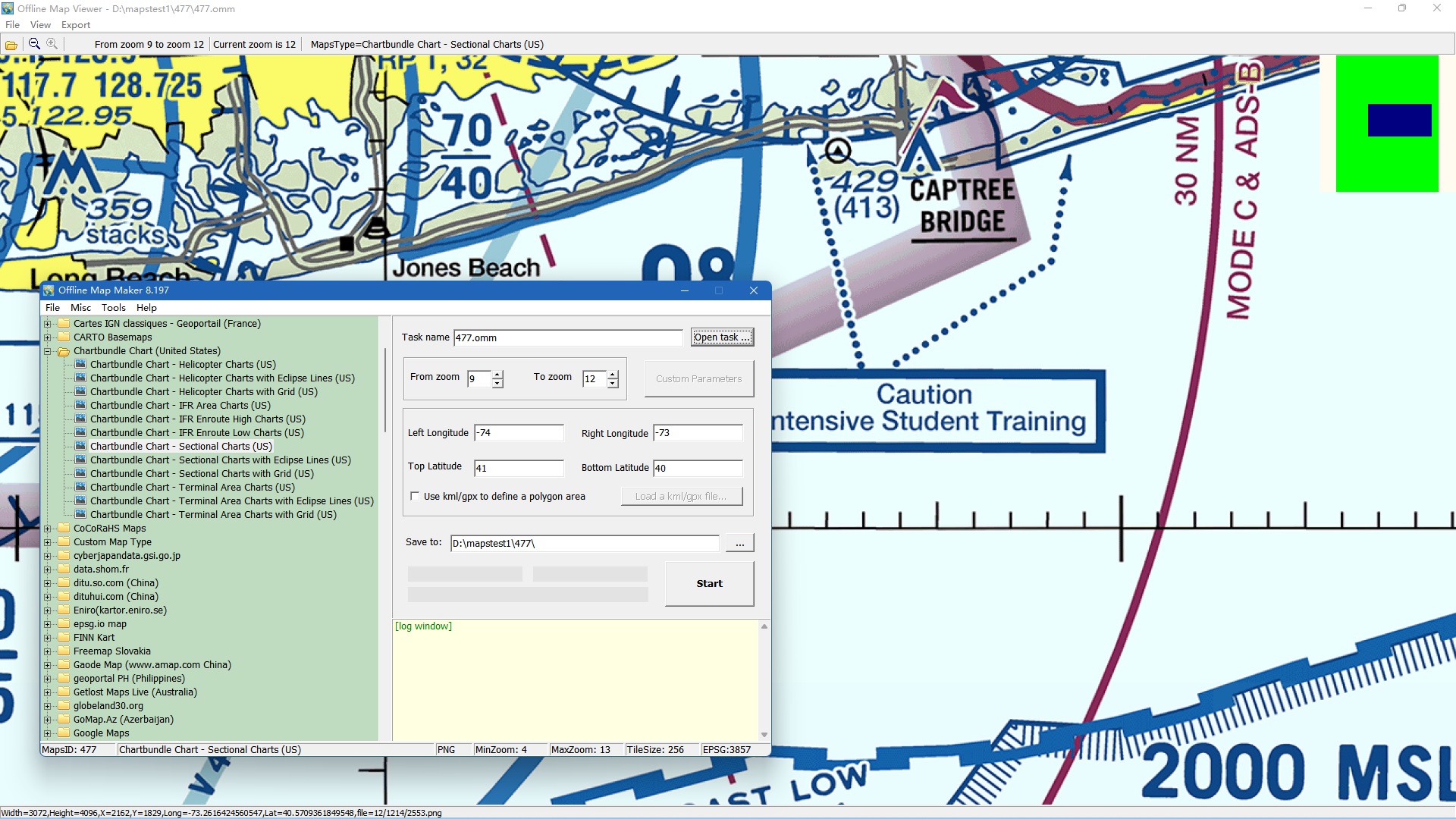1456x819 pixels.
Task: Select IFR Area Charts (US) map icon
Action: click(x=80, y=405)
